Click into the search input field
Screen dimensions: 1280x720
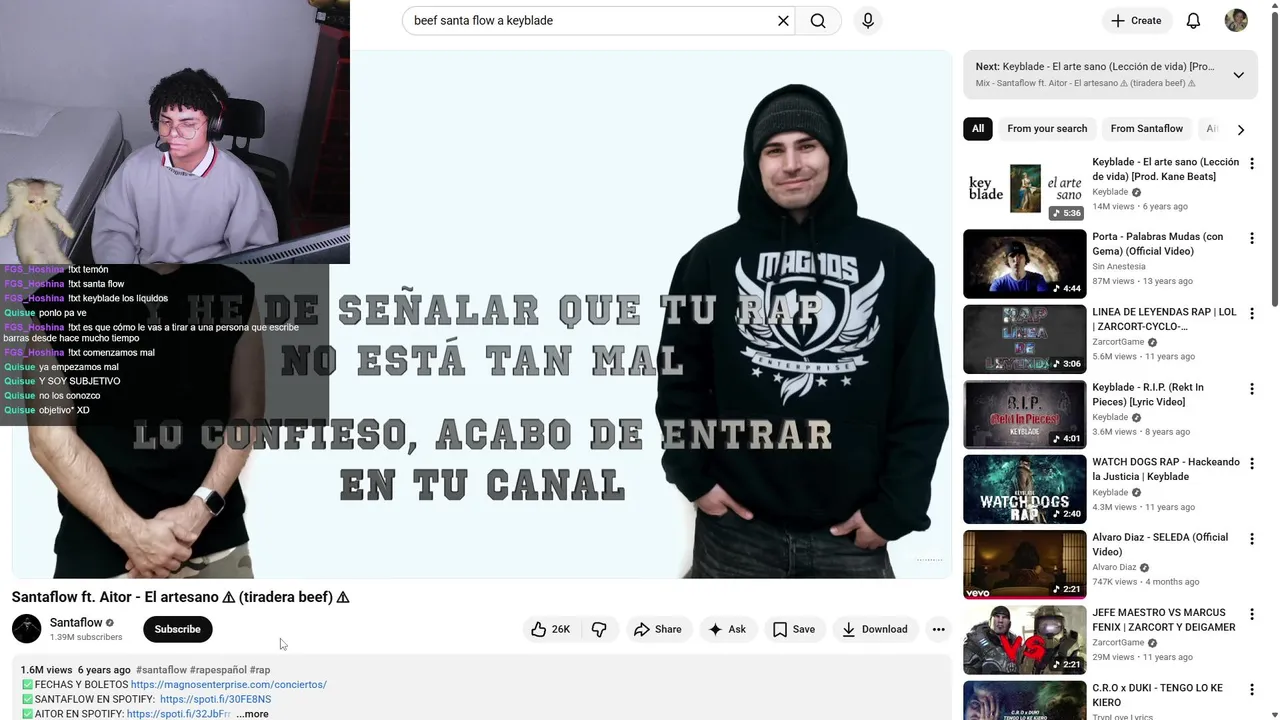click(x=590, y=20)
